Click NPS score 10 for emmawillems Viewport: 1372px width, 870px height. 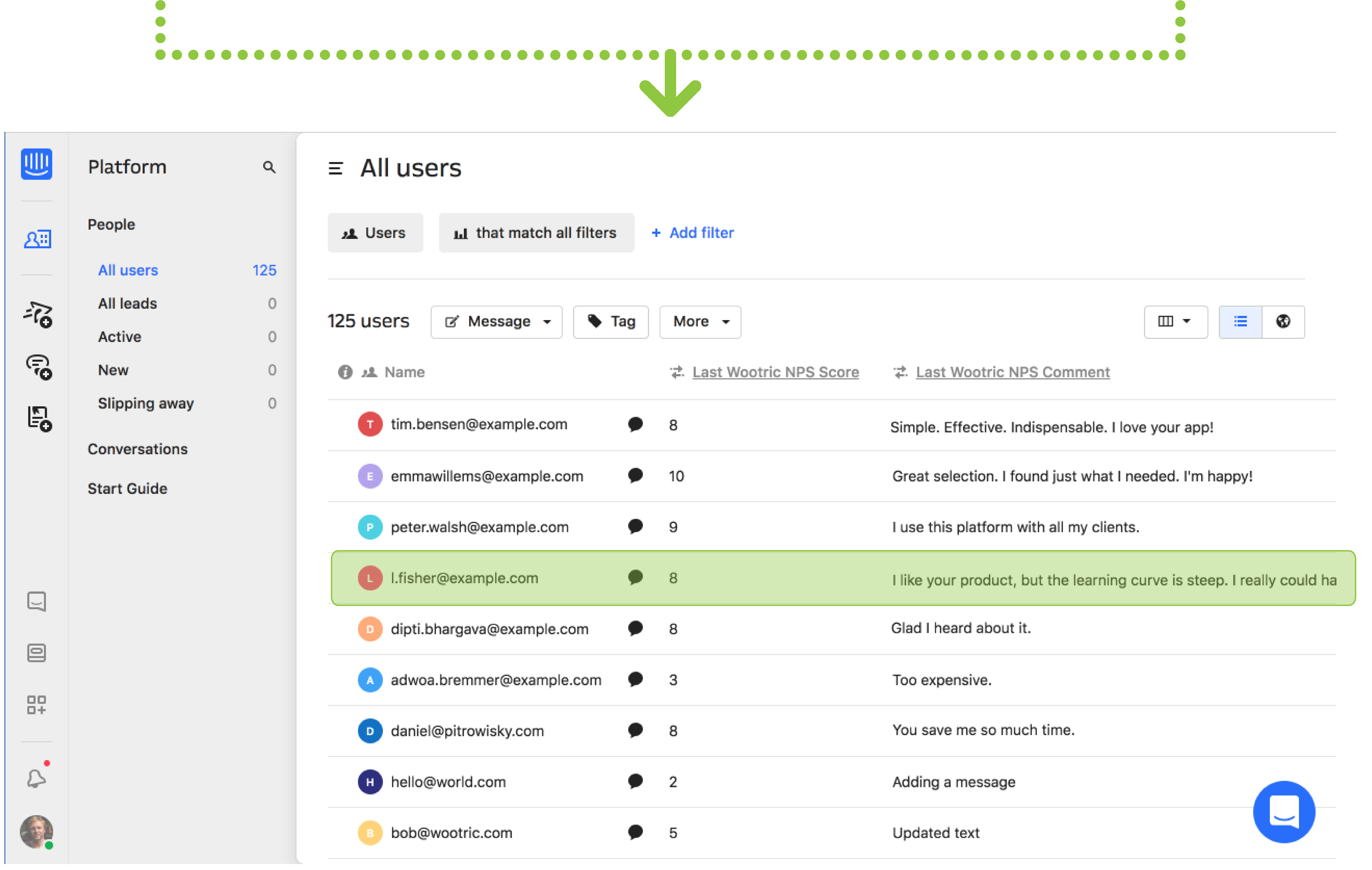(676, 476)
